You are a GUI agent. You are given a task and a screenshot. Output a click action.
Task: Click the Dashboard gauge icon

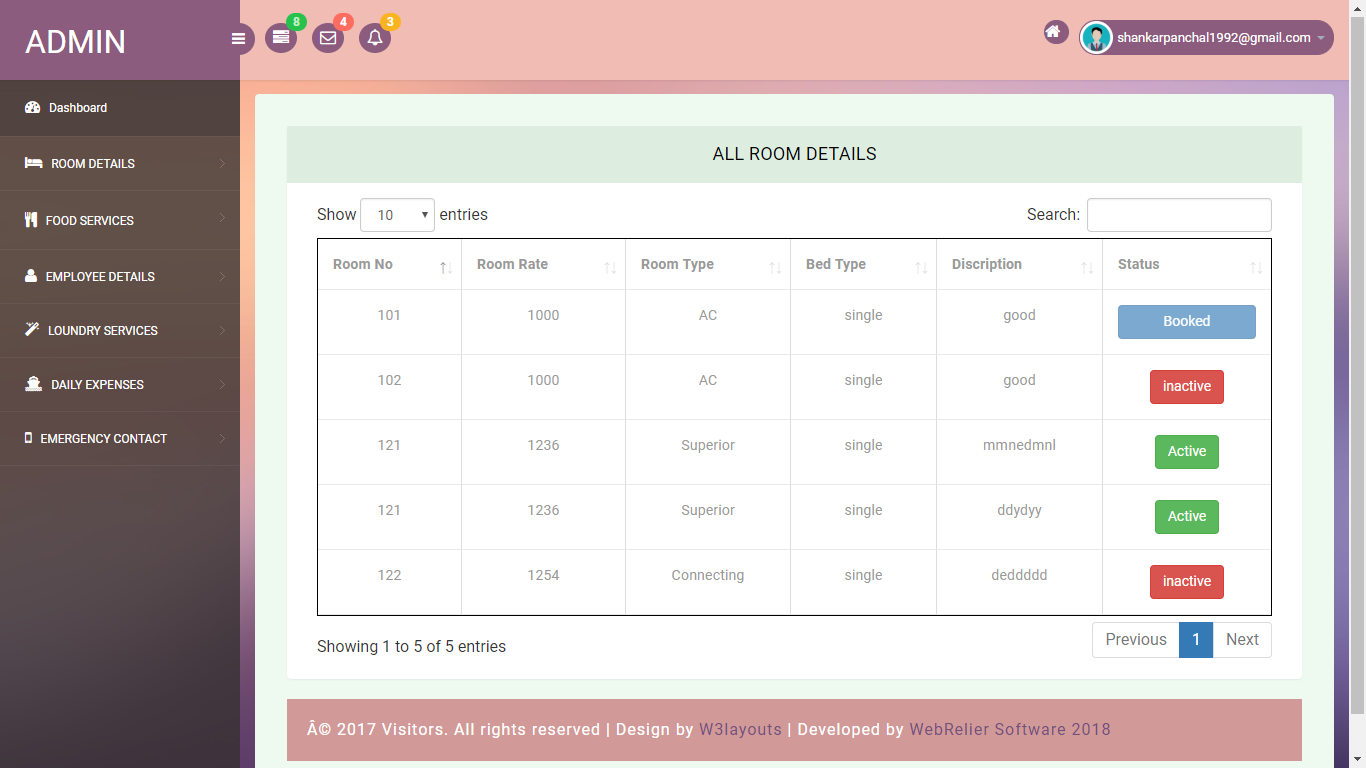point(32,108)
